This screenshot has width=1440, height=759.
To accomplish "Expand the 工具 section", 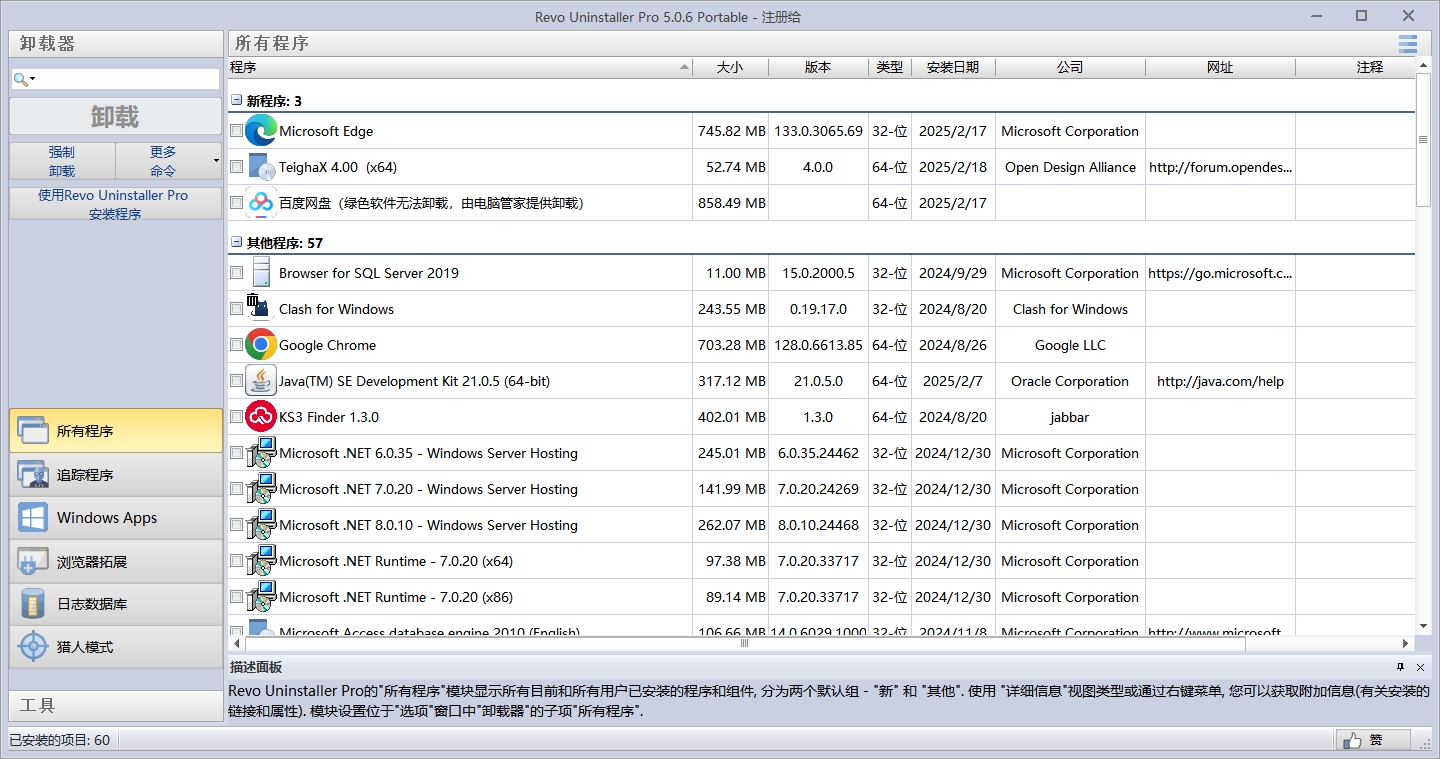I will (116, 705).
